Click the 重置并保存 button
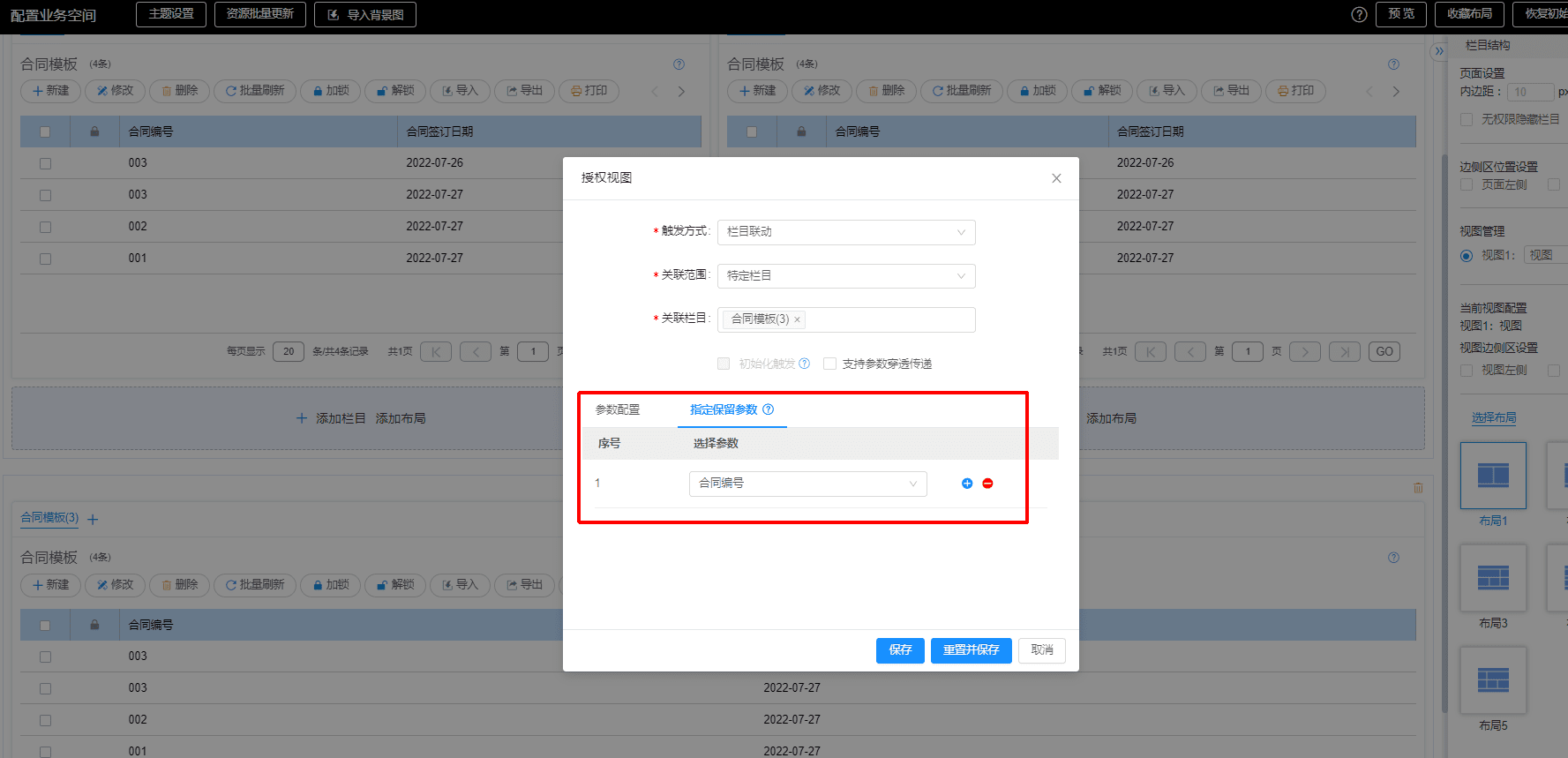This screenshot has height=758, width=1568. click(971, 650)
